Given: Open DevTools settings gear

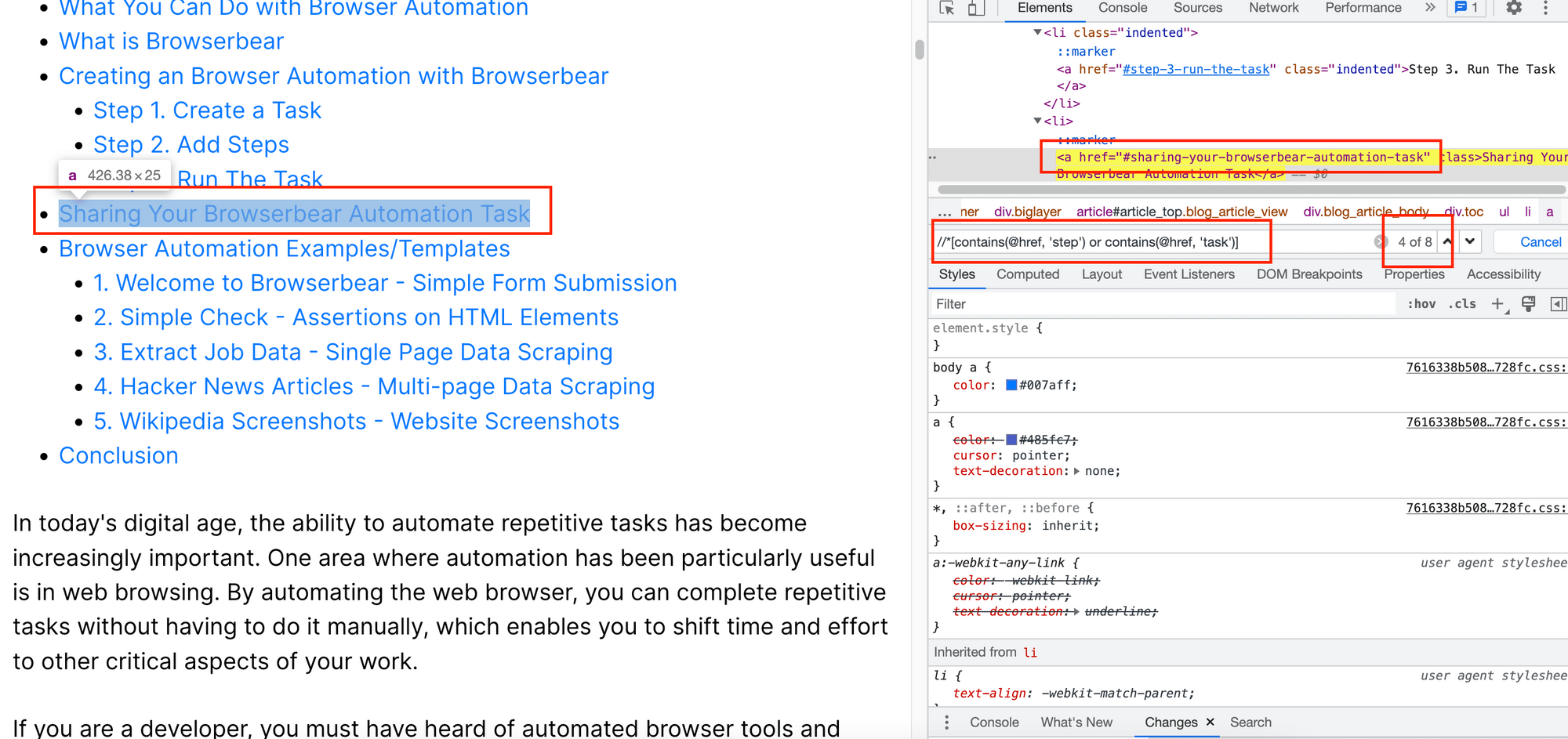Looking at the screenshot, I should 1514,8.
